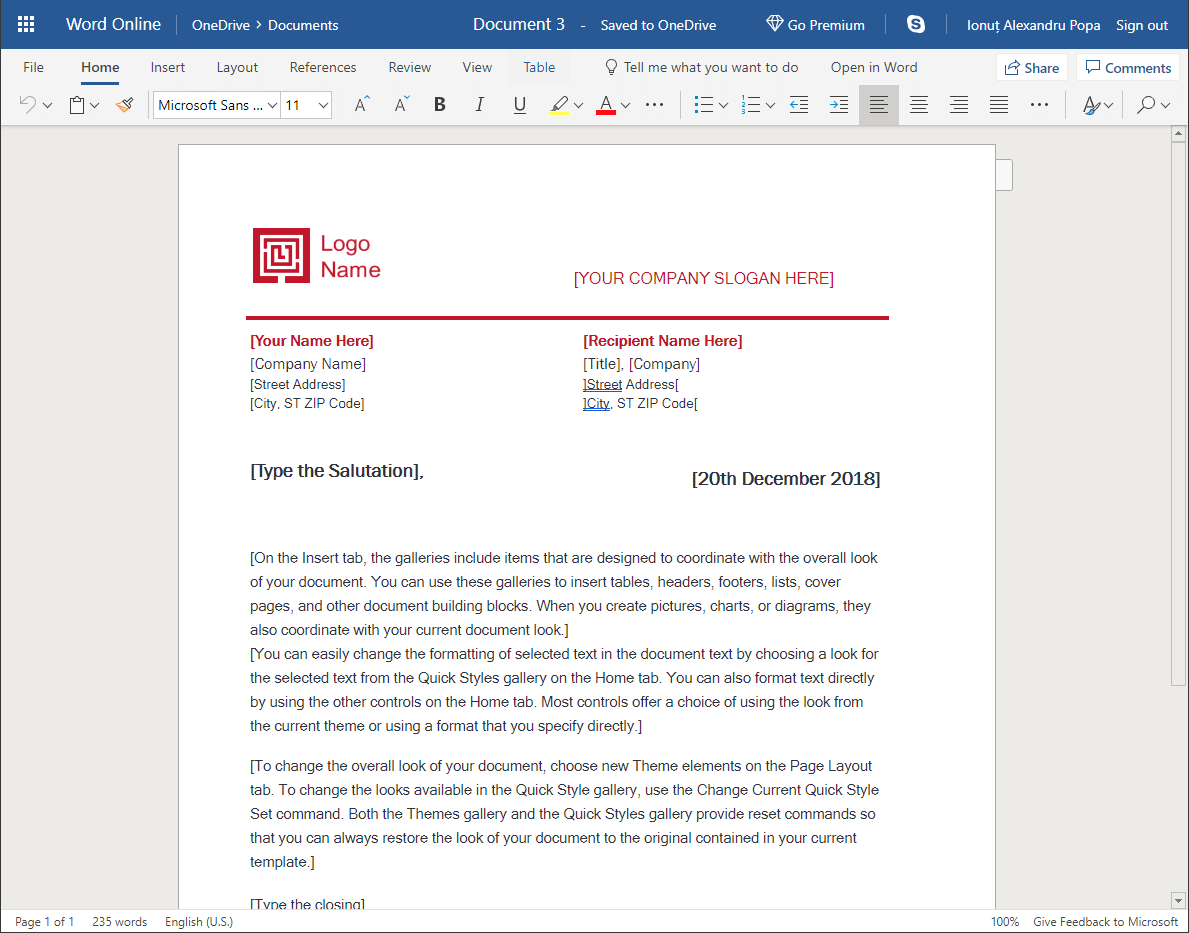1189x933 pixels.
Task: Open the Documents breadcrumb link
Action: click(303, 25)
